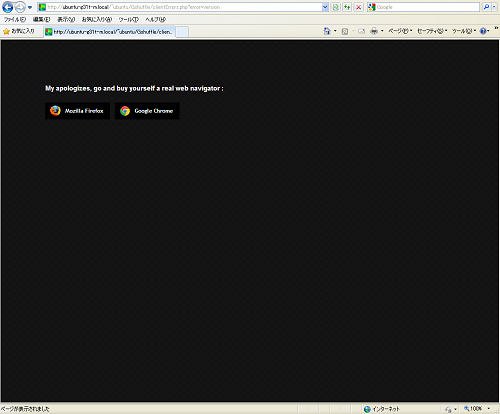
Task: Open a new tab with the blank tab button
Action: pos(182,32)
